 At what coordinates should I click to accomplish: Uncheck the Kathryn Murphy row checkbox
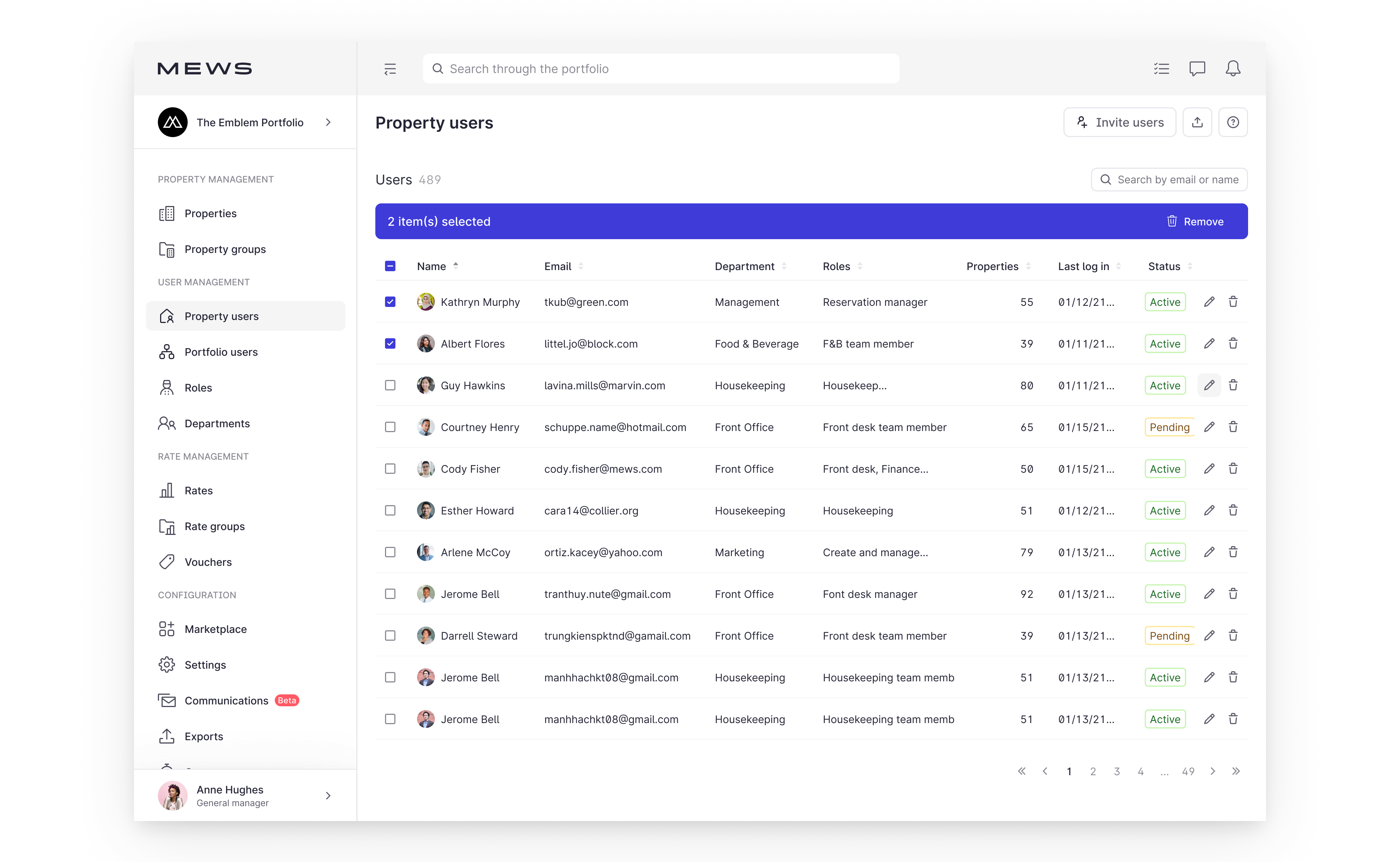390,302
